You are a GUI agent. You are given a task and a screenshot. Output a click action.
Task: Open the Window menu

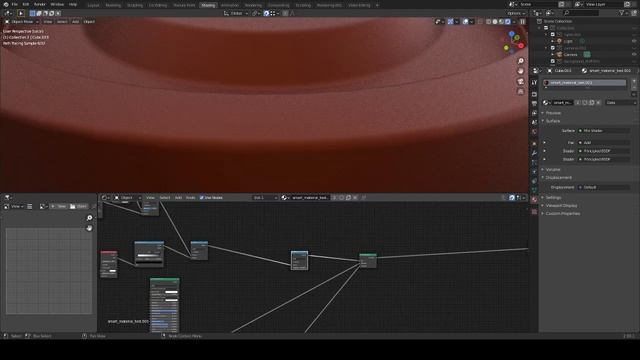(57, 4)
